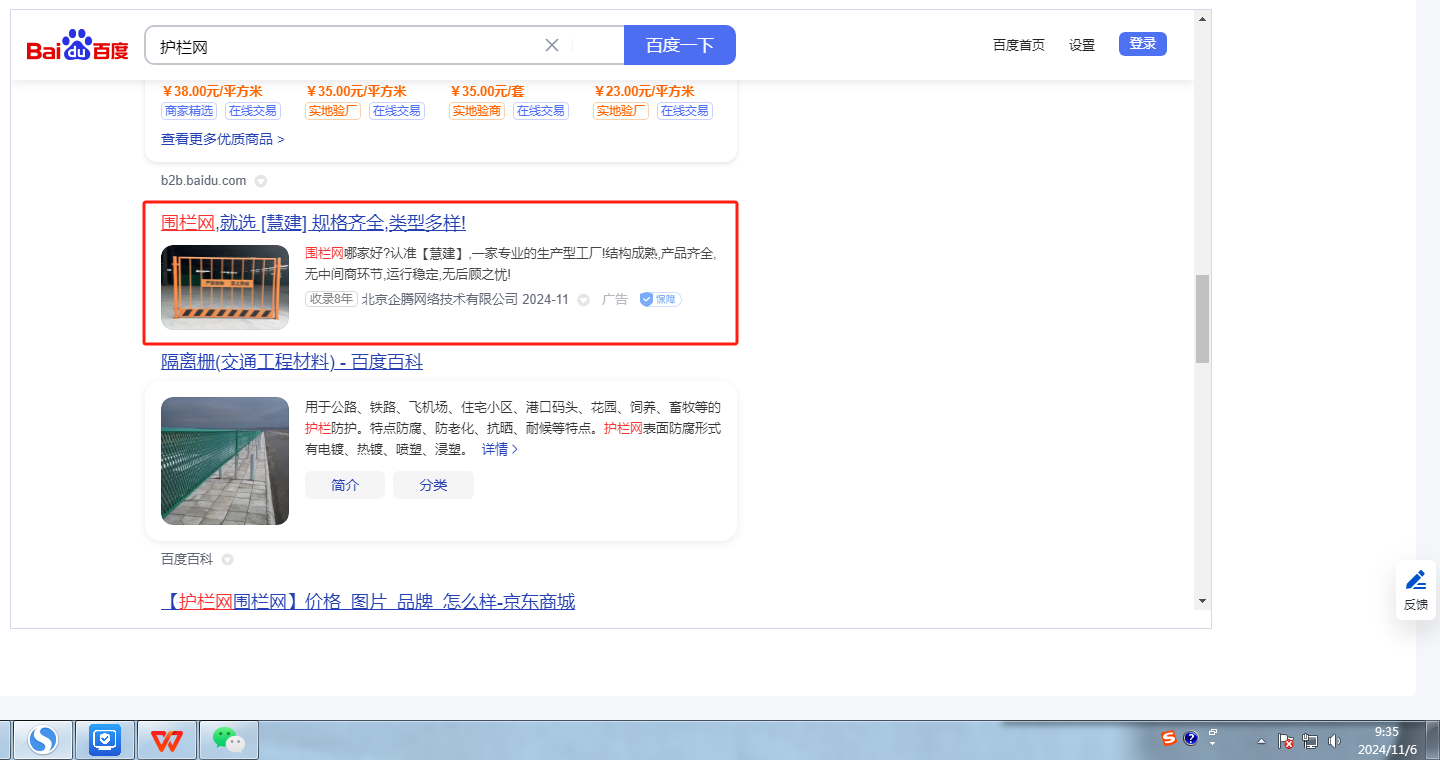Clear the search box with the X icon
The image size is (1440, 760).
552,45
